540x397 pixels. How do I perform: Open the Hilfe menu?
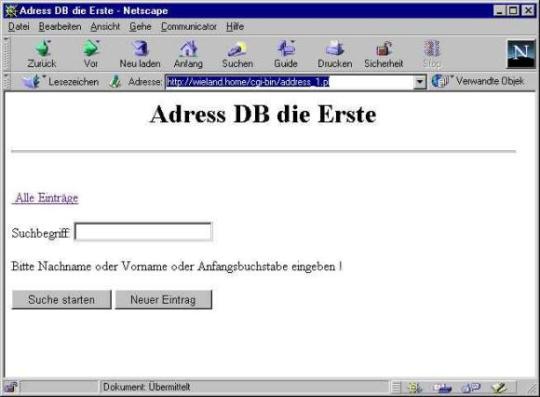coord(235,27)
